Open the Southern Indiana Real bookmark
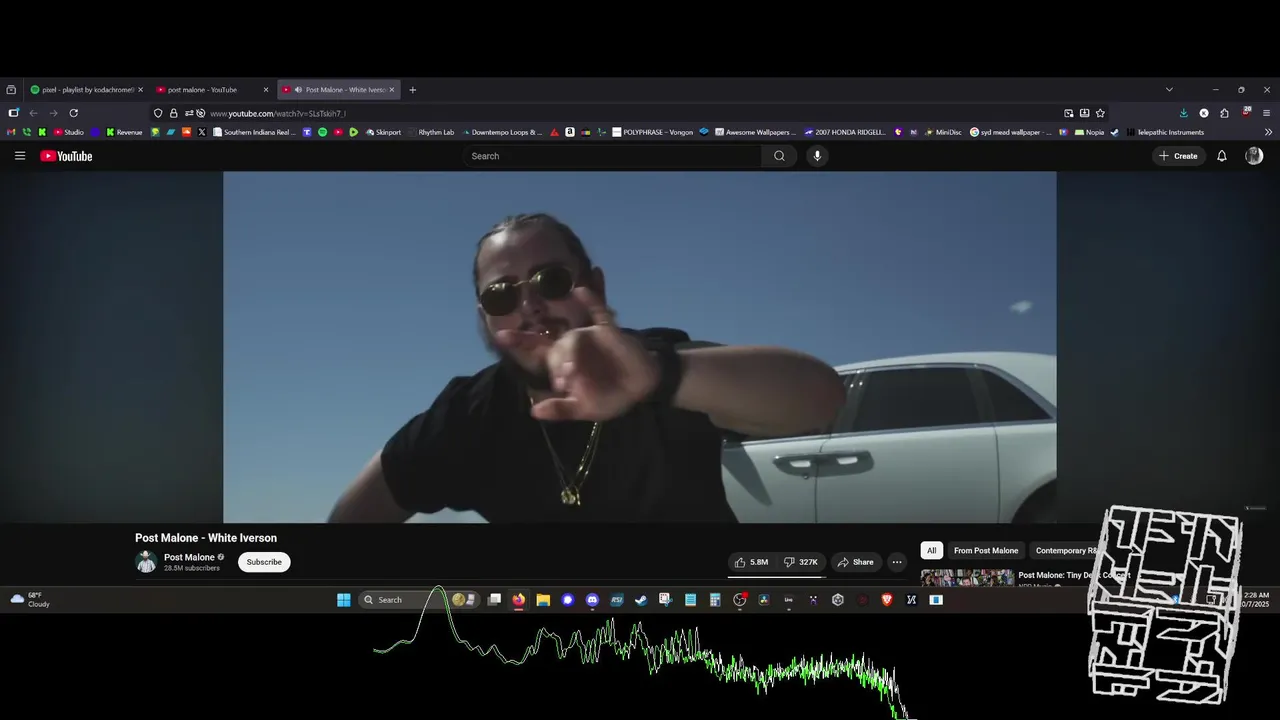This screenshot has width=1280, height=720. click(x=254, y=132)
